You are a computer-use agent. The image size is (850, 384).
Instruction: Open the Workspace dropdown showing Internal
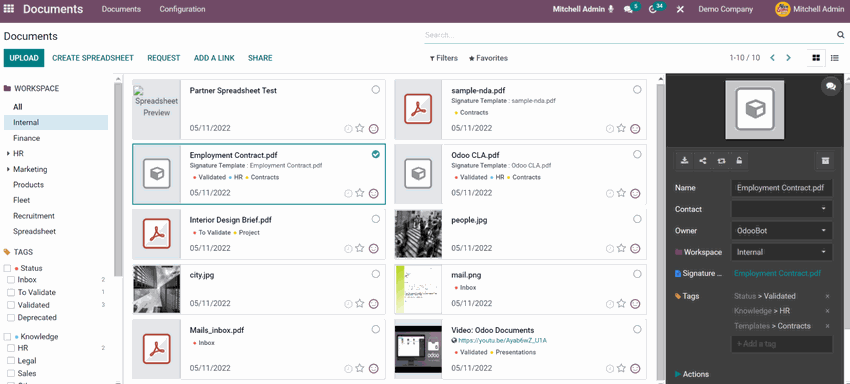point(781,252)
